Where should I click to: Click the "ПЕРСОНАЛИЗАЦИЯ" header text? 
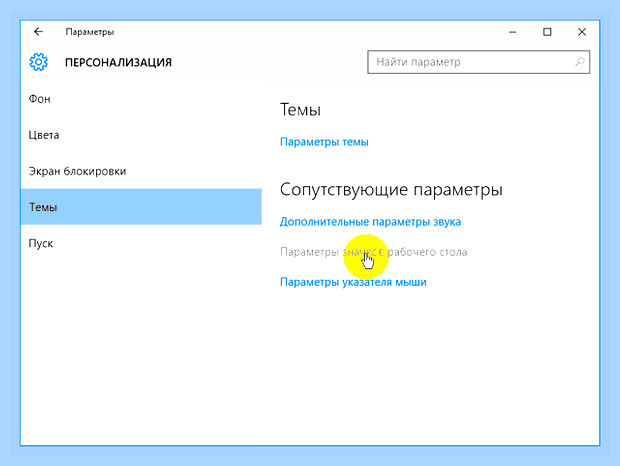[118, 62]
